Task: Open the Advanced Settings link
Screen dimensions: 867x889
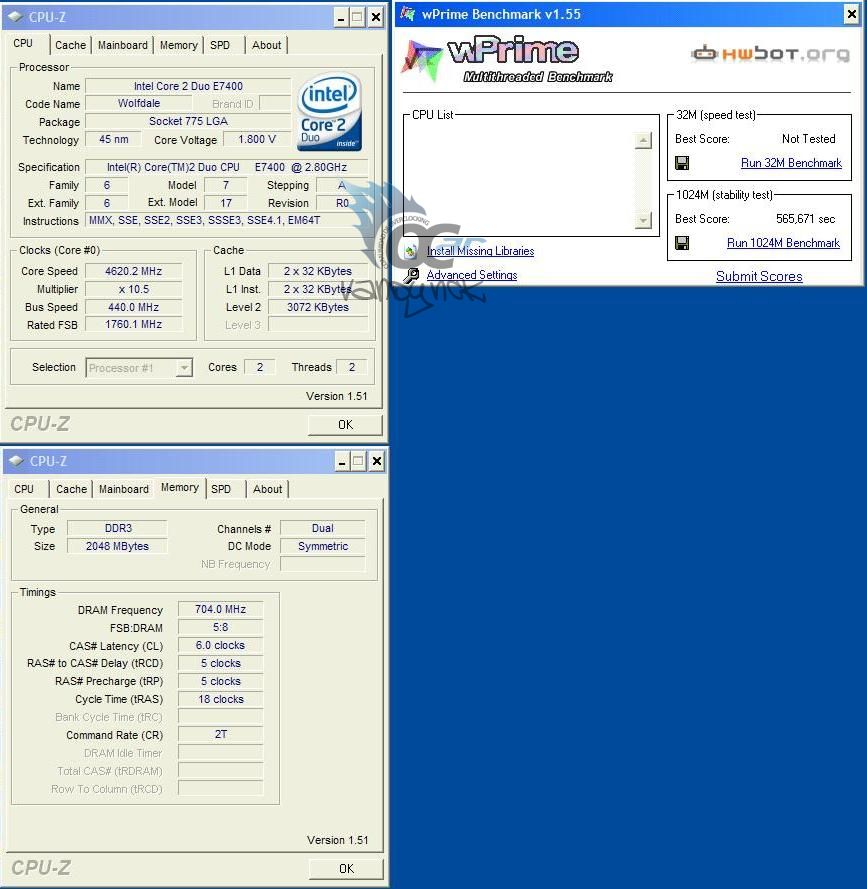Action: 472,275
